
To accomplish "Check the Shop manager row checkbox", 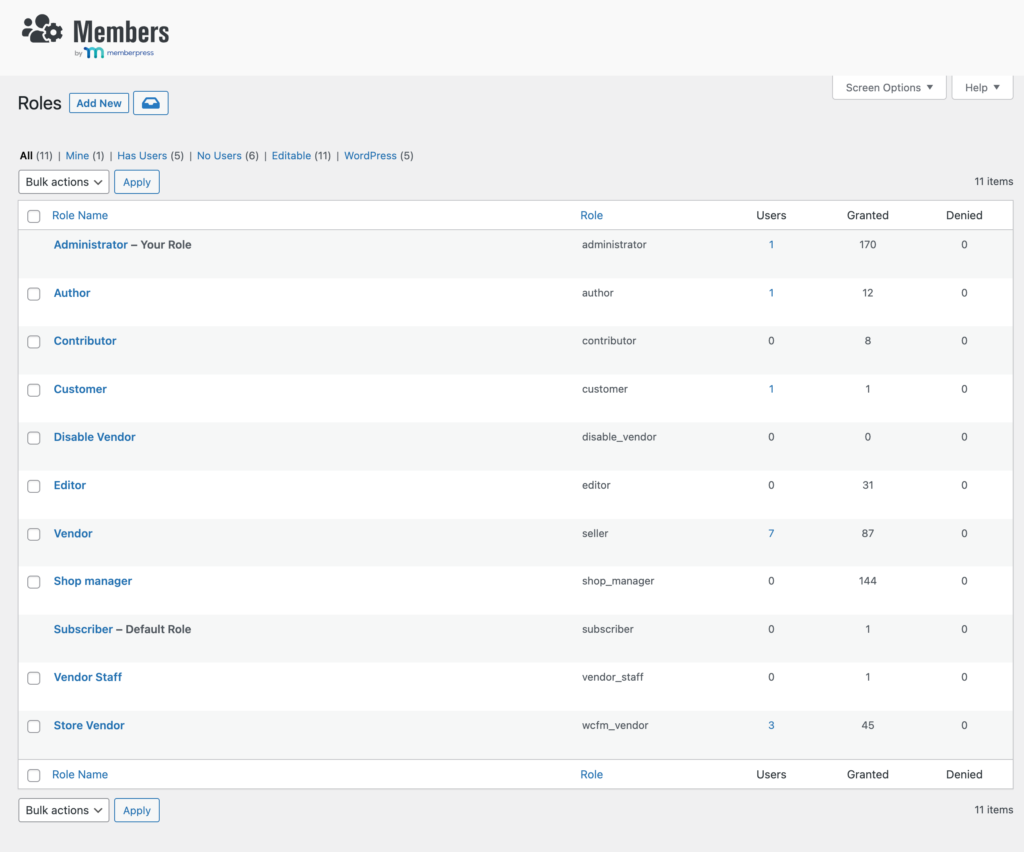I will 34,582.
